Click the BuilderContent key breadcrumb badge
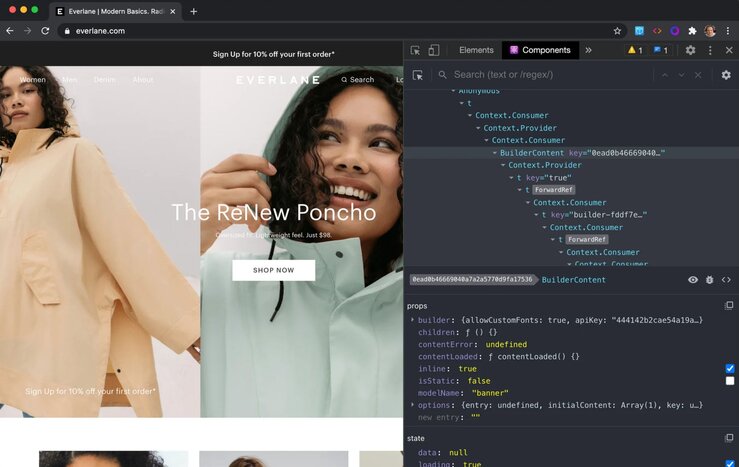The width and height of the screenshot is (739, 467). (472, 279)
